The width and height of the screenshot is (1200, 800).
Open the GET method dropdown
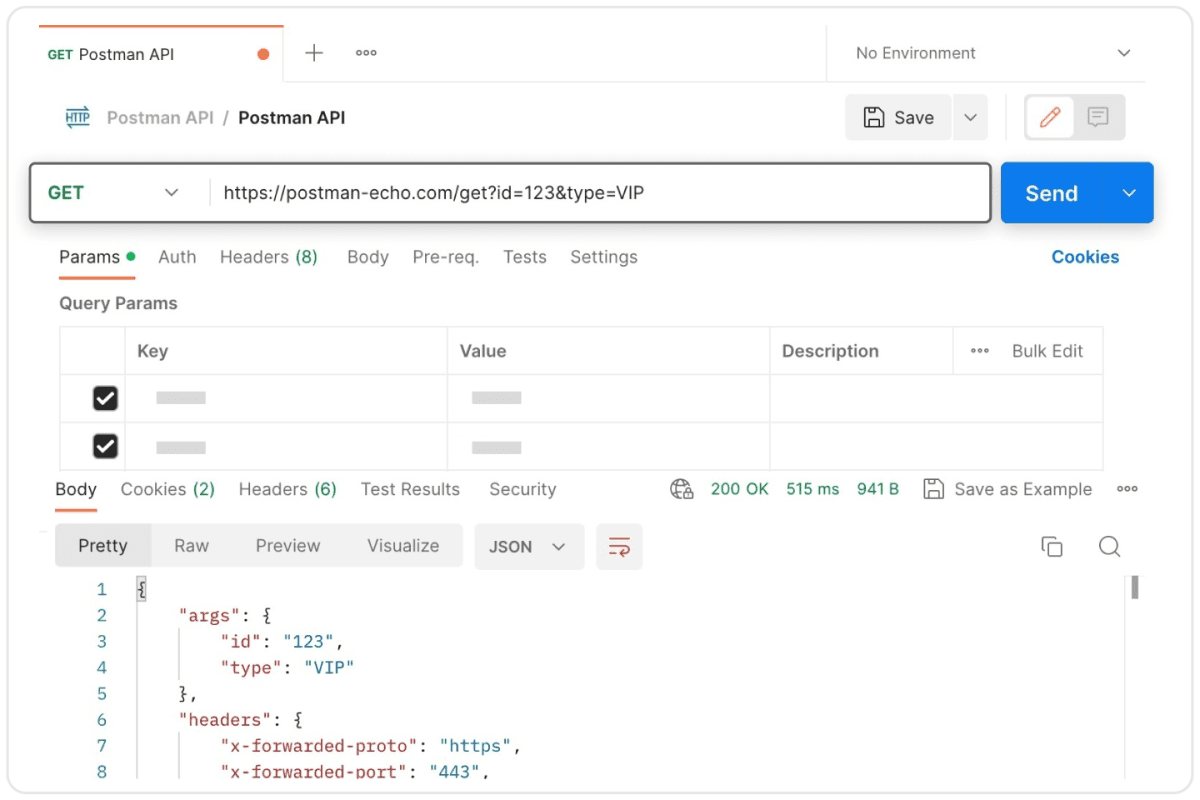(114, 193)
